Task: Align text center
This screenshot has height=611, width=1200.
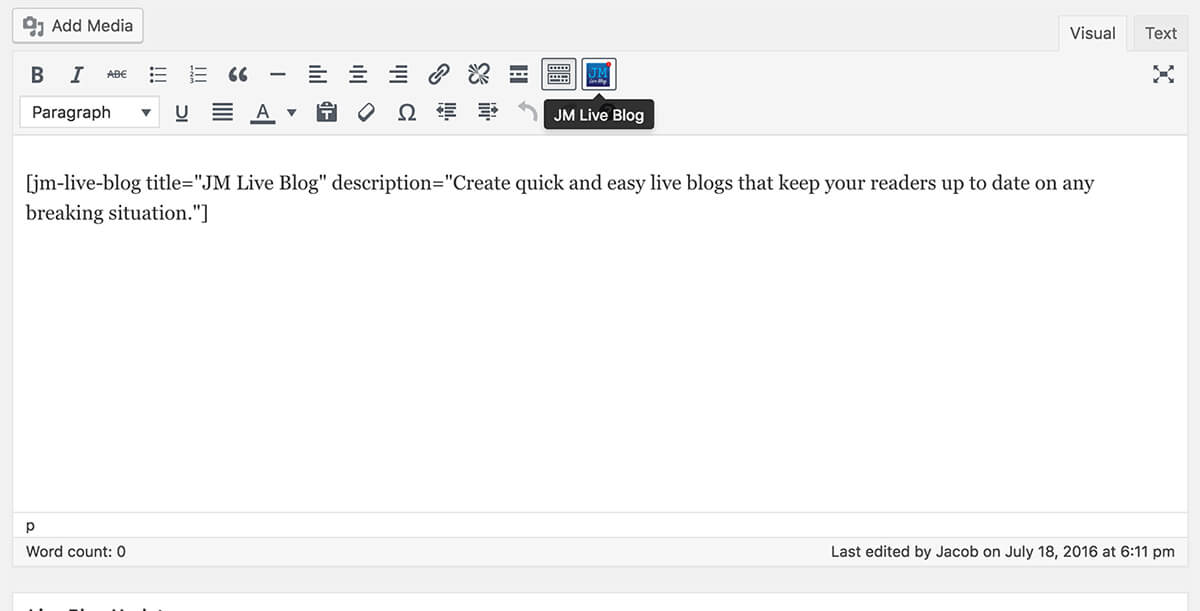Action: [x=358, y=75]
